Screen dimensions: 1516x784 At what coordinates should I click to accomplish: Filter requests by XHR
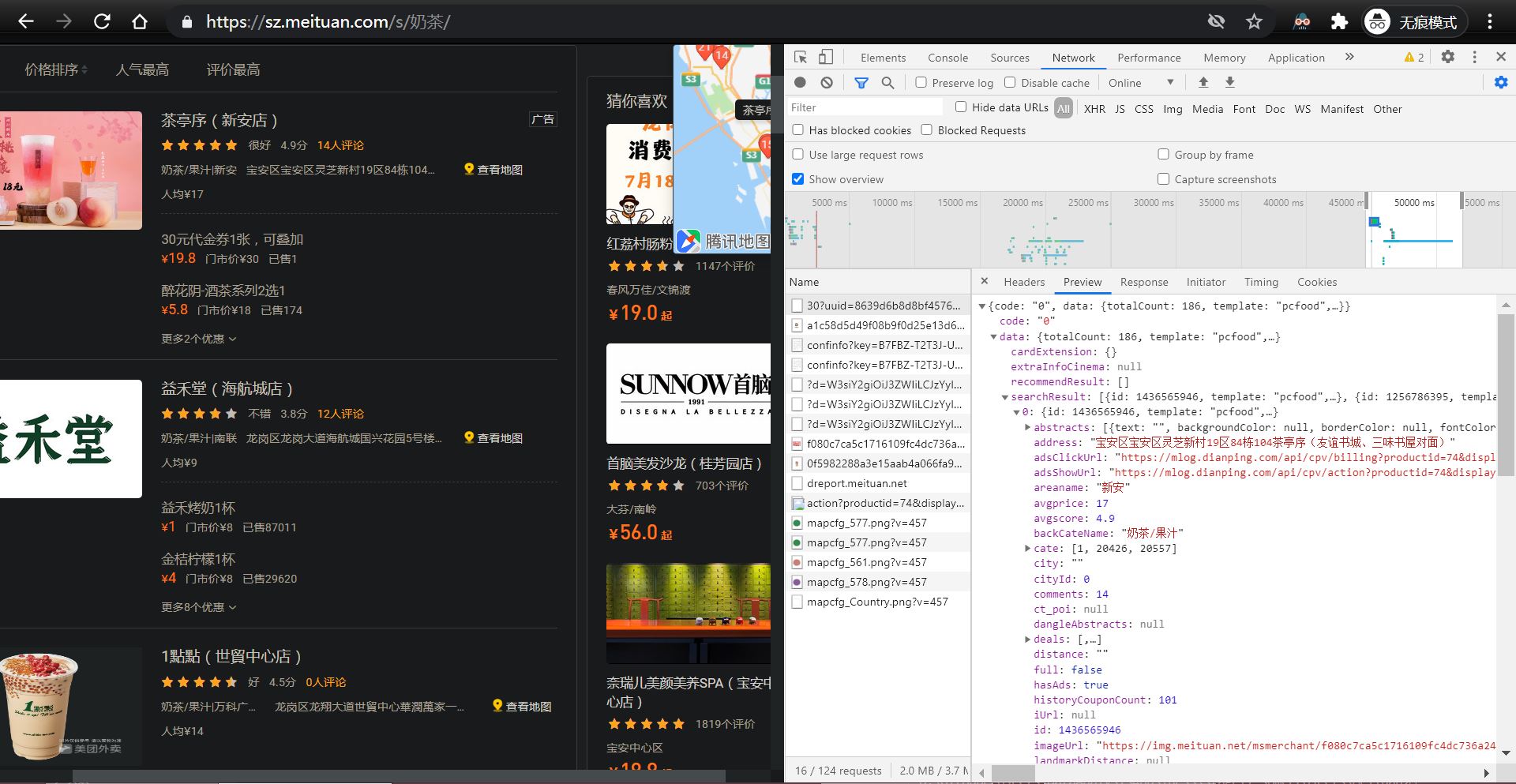1094,109
